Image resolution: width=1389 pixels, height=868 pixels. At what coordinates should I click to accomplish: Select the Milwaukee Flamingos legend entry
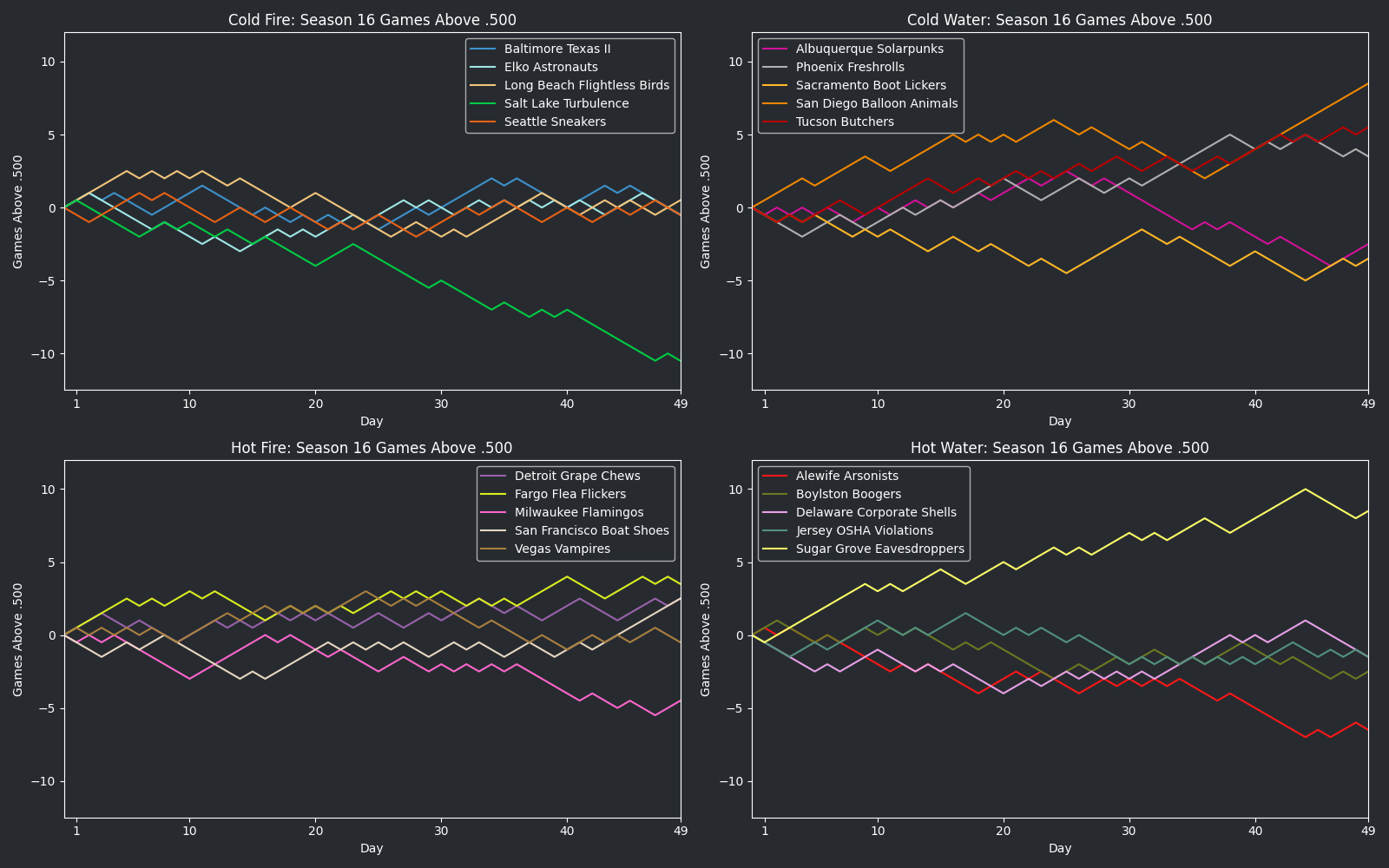[x=578, y=512]
